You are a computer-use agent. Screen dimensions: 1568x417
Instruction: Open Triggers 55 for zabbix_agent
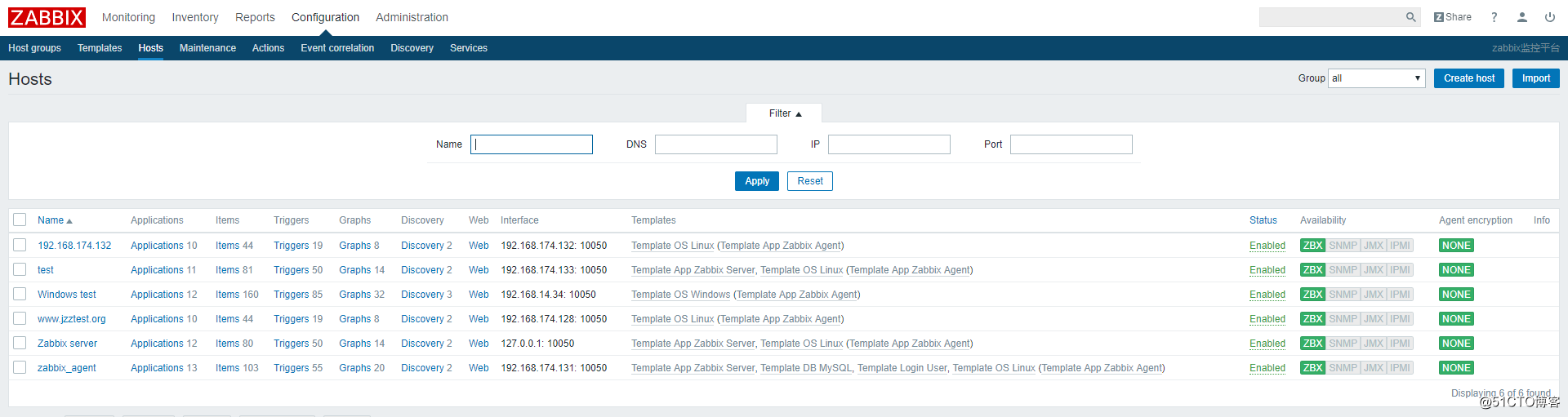click(x=291, y=368)
